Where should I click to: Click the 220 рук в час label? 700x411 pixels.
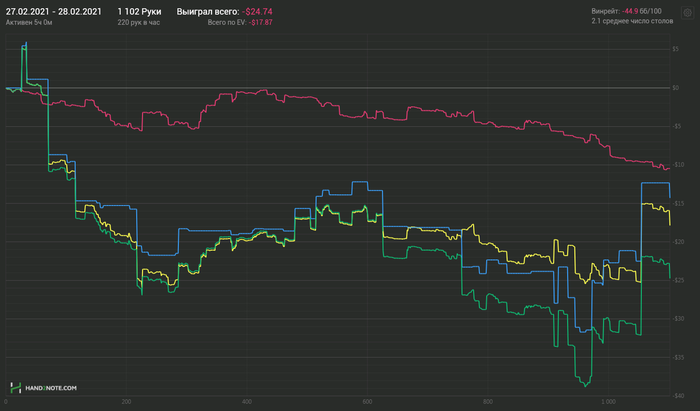(x=139, y=22)
